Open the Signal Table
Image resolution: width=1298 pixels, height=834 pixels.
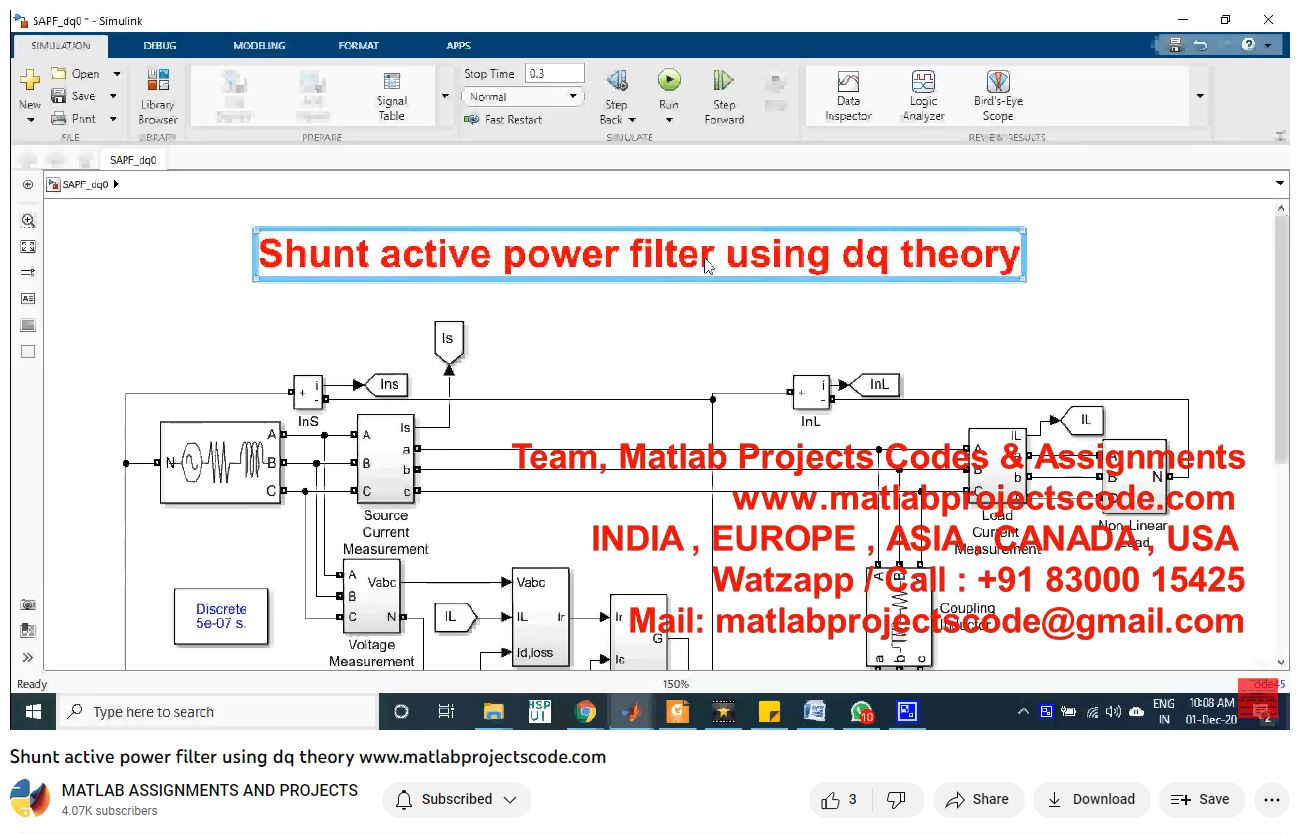[x=391, y=97]
